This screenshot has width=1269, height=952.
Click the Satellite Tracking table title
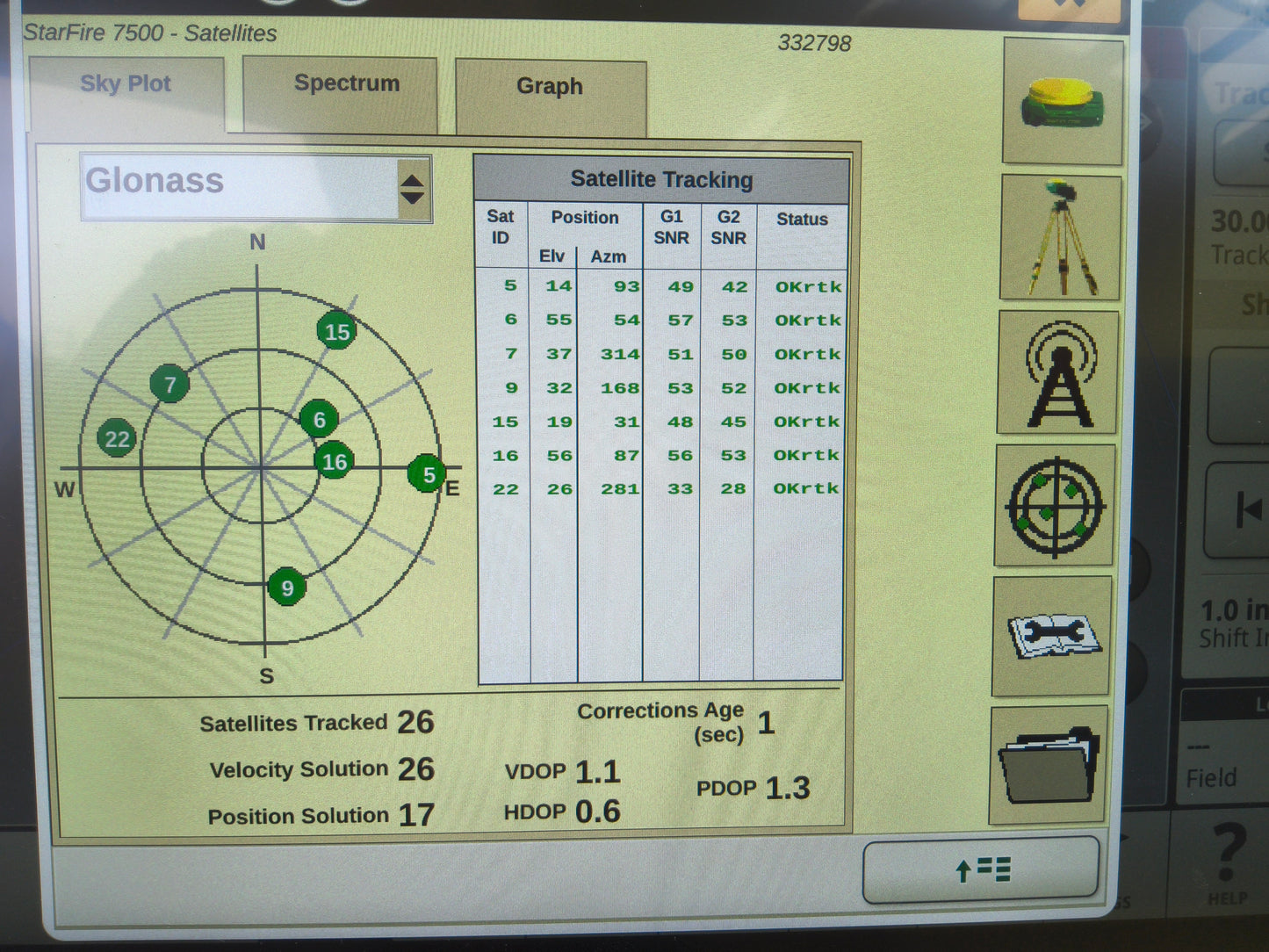click(662, 179)
